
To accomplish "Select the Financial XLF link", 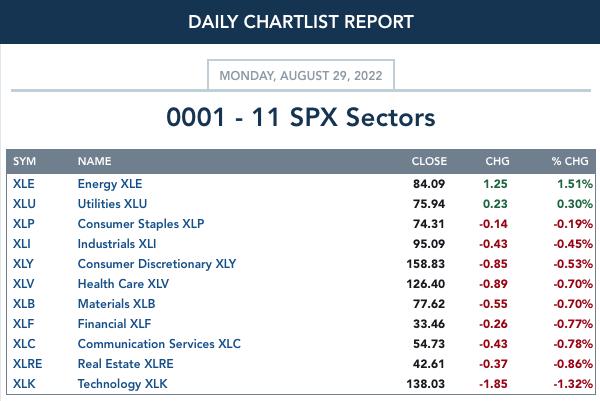I will [114, 324].
